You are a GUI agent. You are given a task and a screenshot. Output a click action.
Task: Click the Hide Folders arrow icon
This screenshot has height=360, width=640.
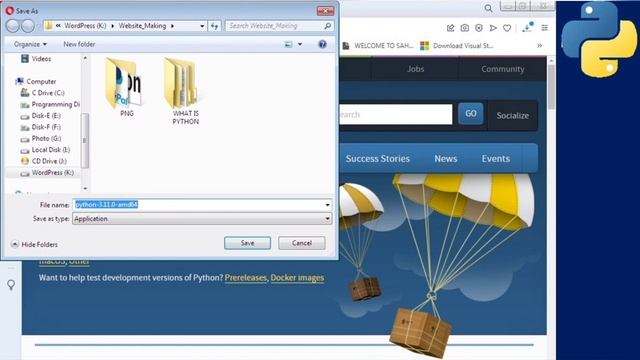point(15,244)
